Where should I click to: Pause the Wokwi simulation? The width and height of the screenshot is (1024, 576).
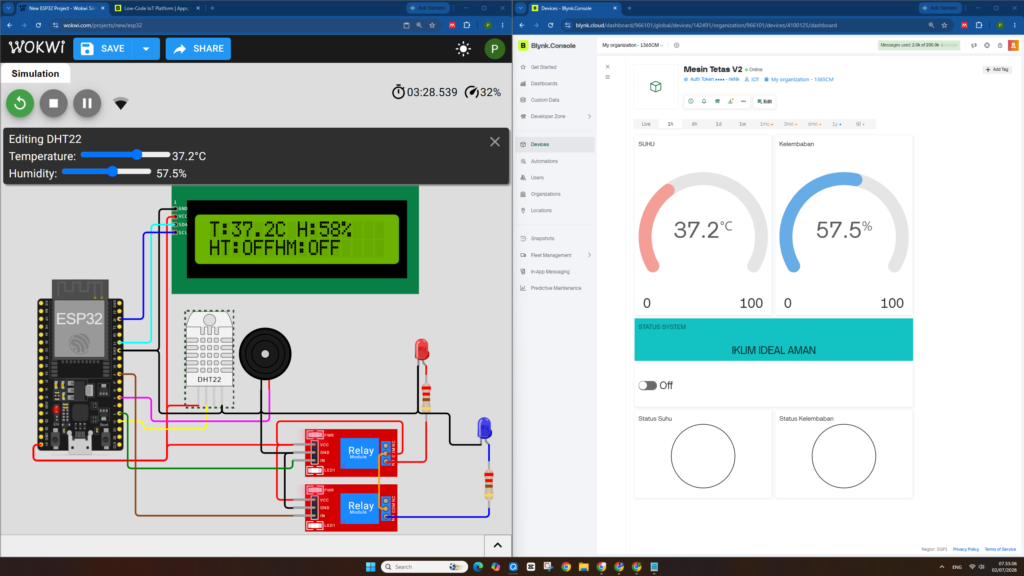87,103
